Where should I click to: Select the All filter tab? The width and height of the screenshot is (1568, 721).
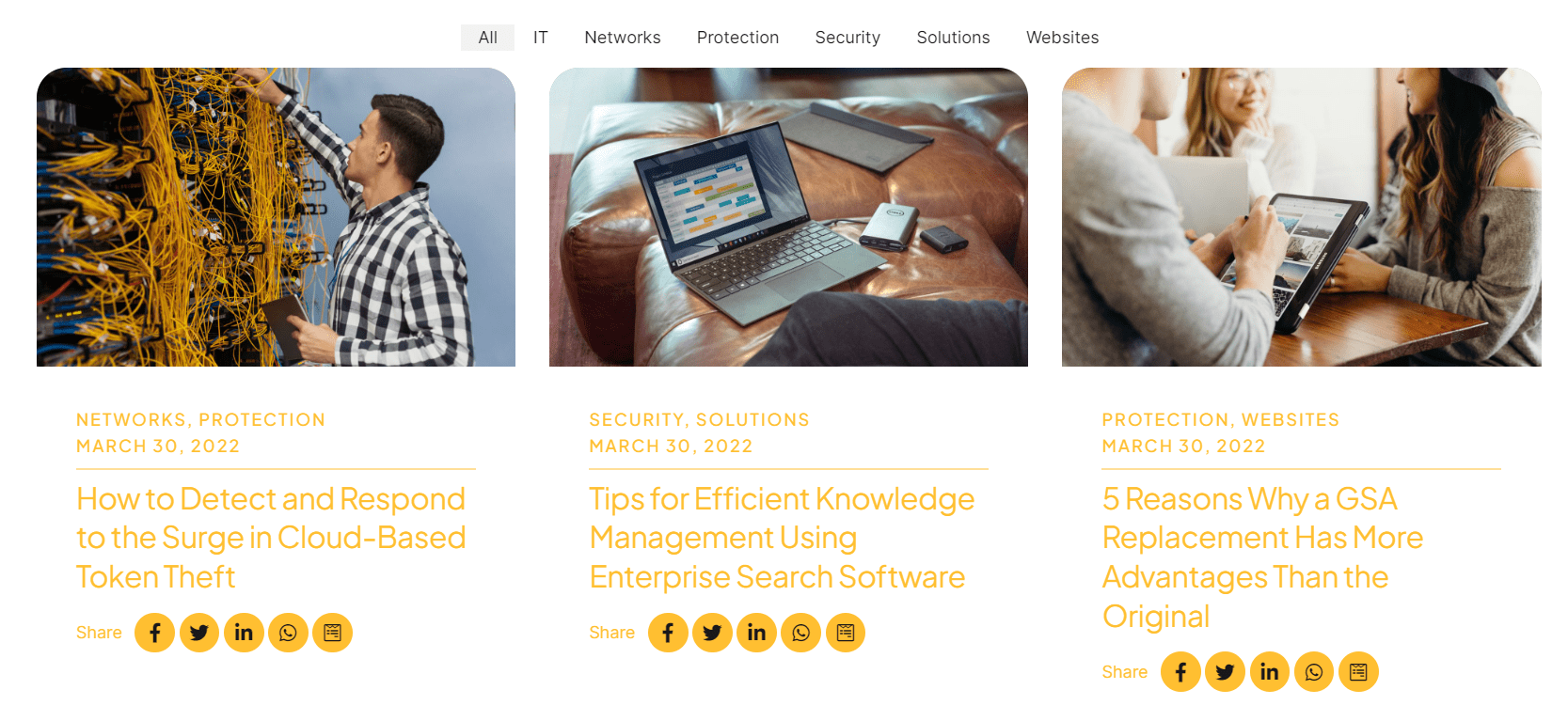(487, 38)
